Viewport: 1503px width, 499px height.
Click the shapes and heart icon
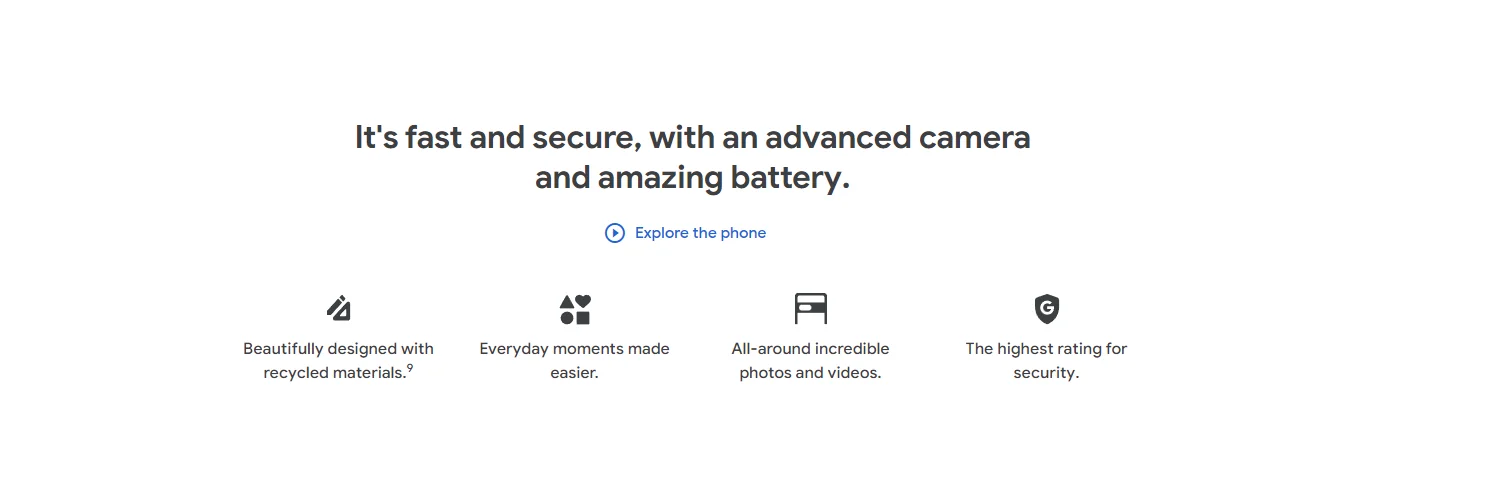click(x=575, y=309)
